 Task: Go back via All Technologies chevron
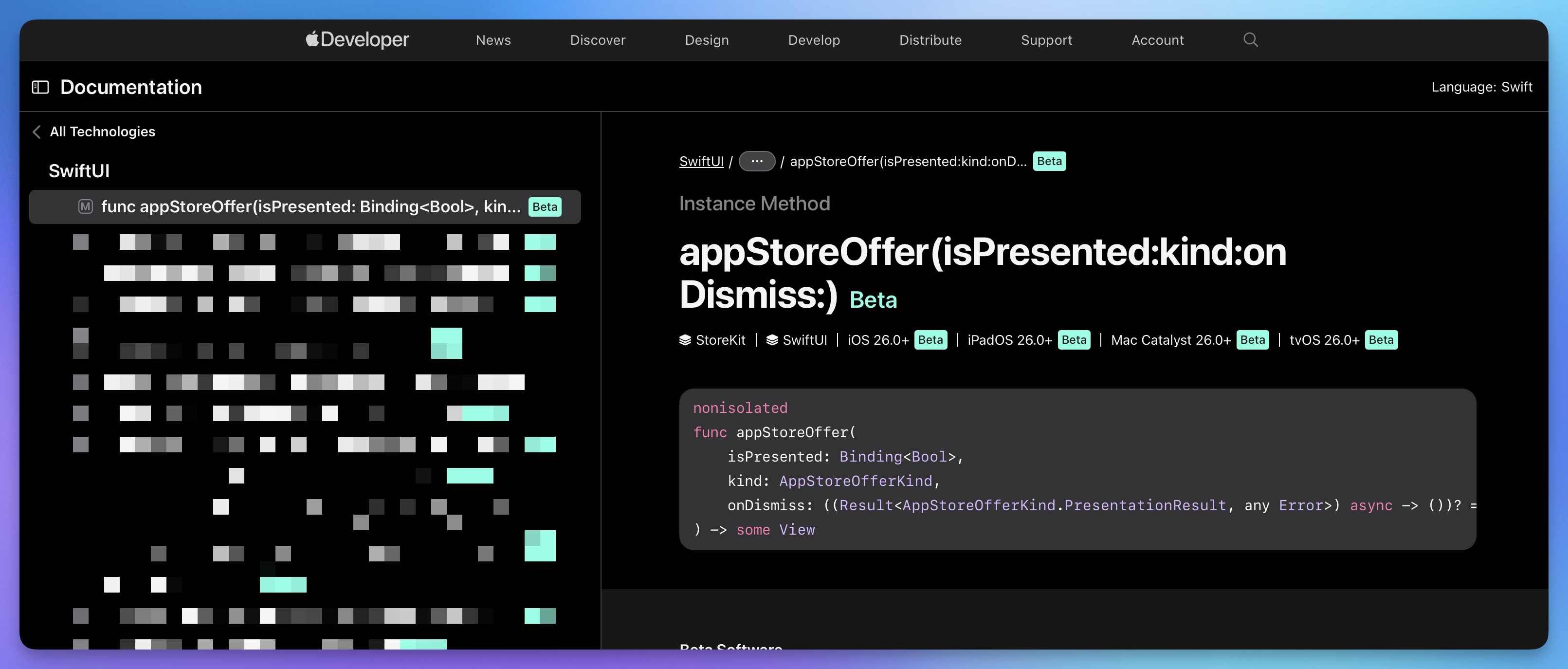tap(36, 131)
